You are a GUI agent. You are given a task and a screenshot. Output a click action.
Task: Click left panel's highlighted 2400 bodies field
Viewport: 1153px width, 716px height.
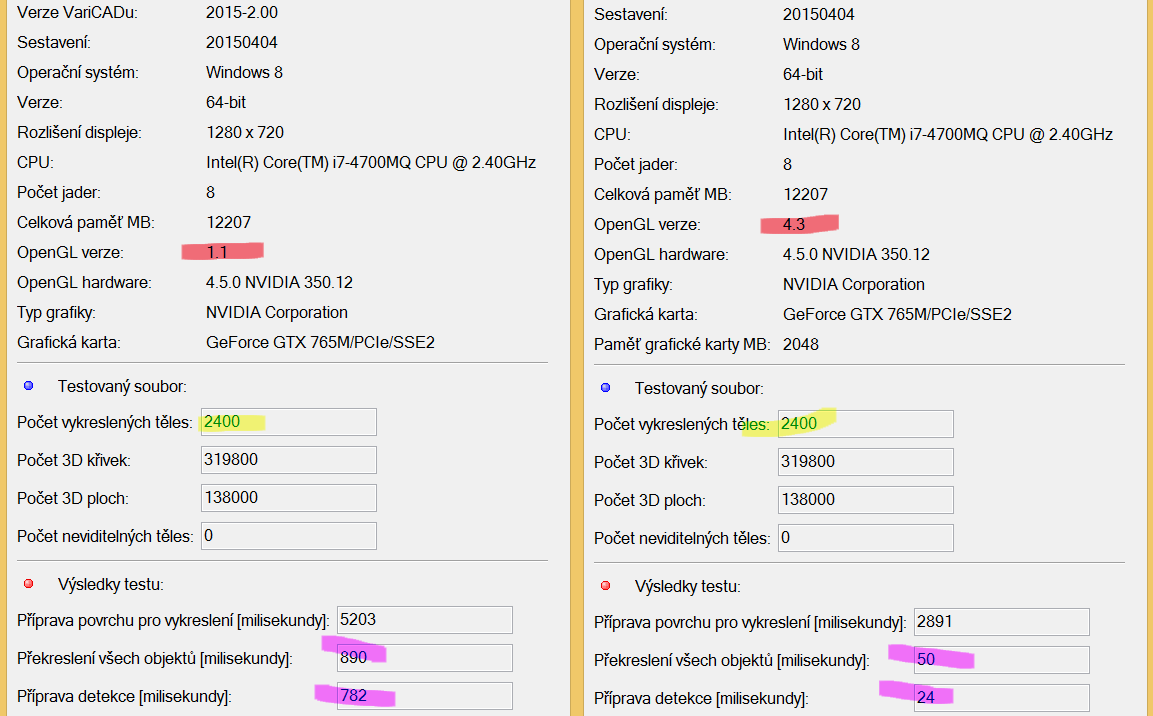click(288, 422)
